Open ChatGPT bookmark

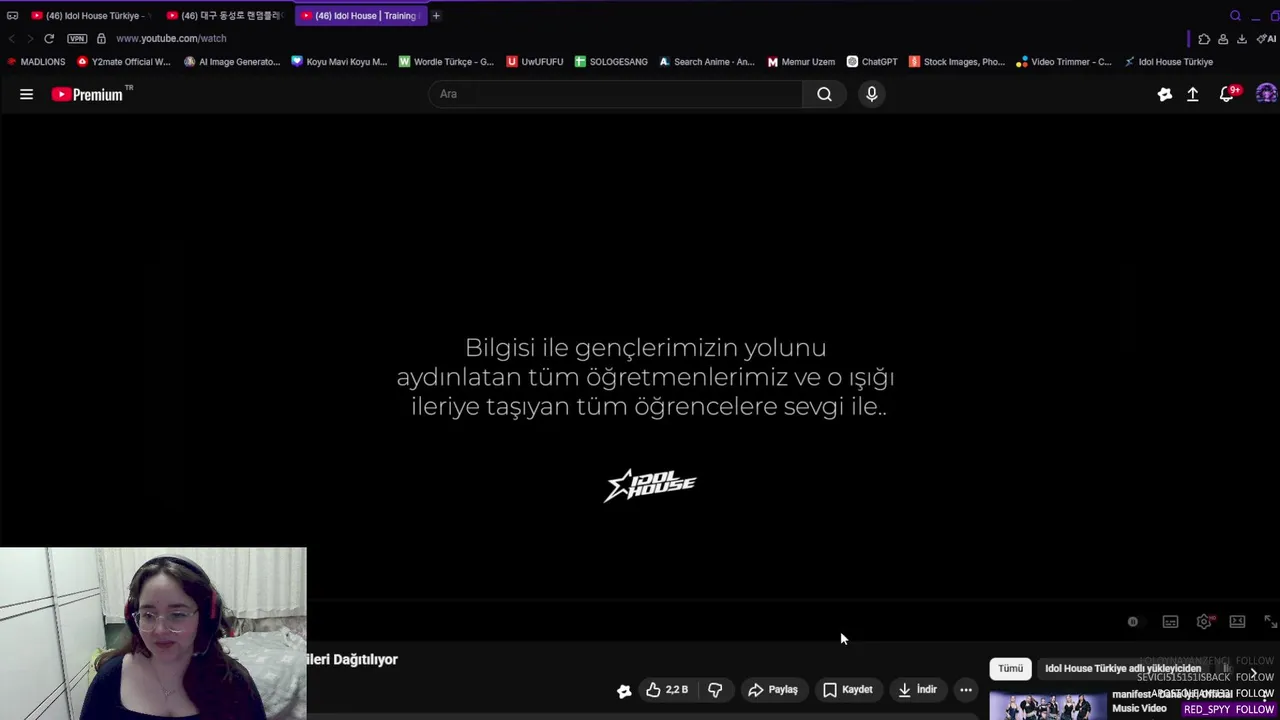tap(872, 62)
